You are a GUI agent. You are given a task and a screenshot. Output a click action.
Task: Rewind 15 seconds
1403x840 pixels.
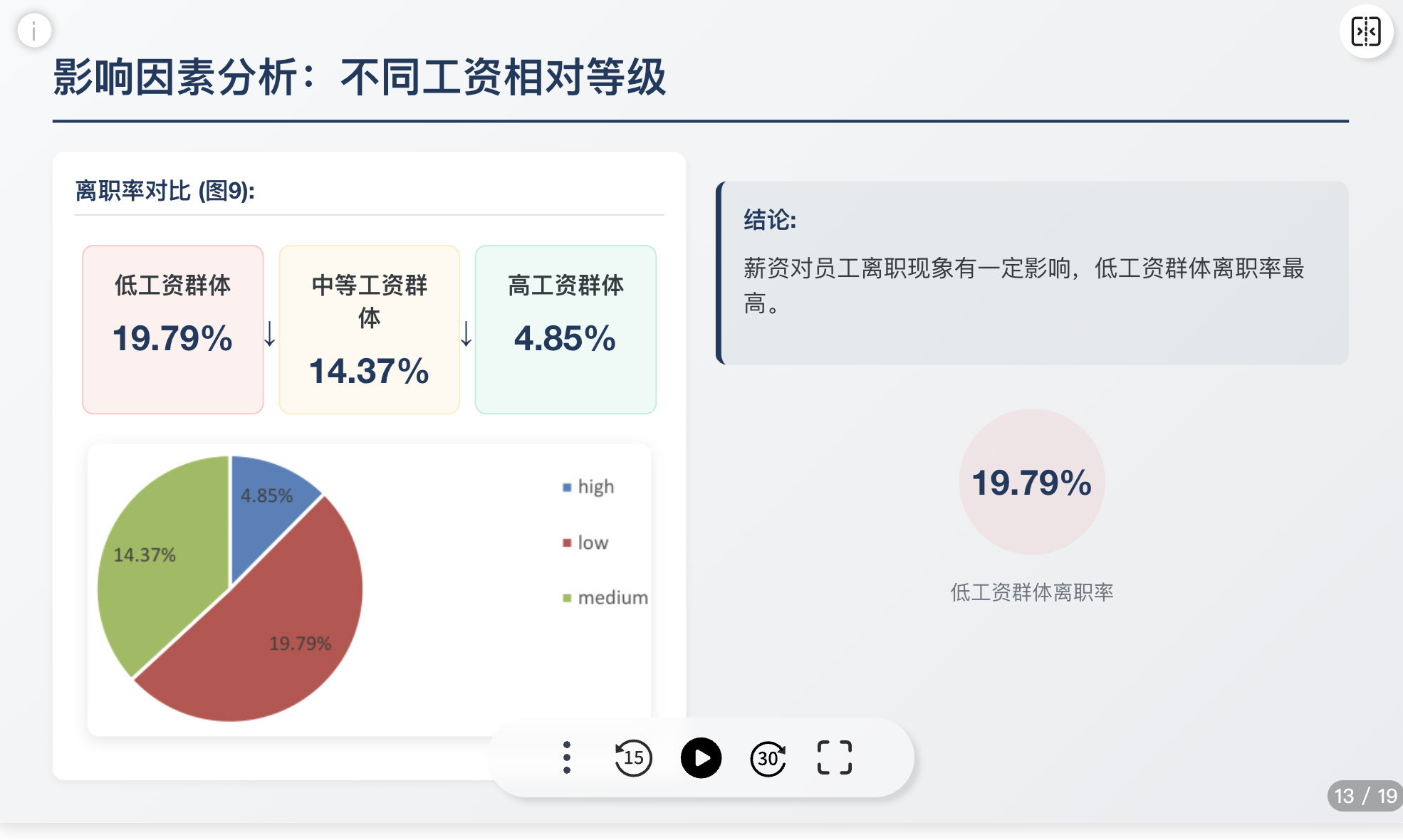pyautogui.click(x=633, y=757)
